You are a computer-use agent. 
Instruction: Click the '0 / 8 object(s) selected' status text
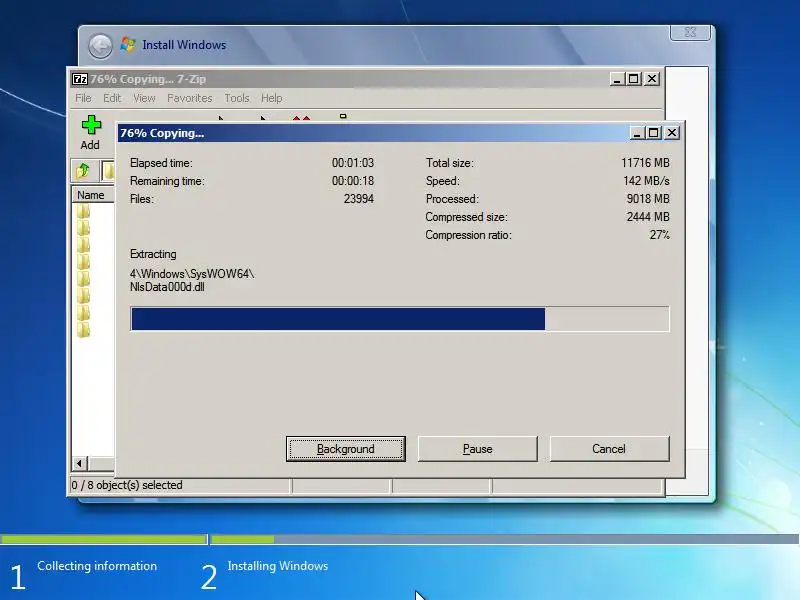(127, 485)
